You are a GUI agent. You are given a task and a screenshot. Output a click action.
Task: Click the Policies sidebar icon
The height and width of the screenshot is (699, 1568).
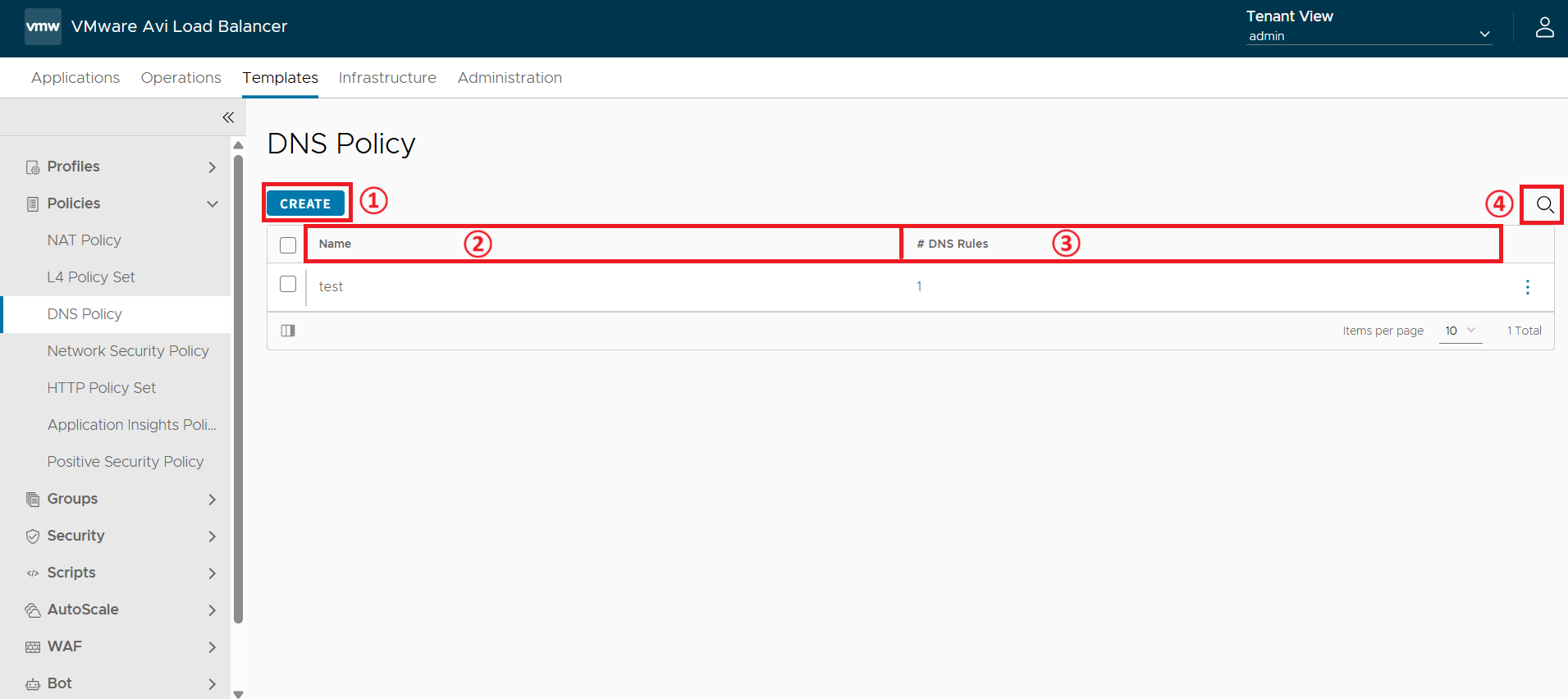33,203
